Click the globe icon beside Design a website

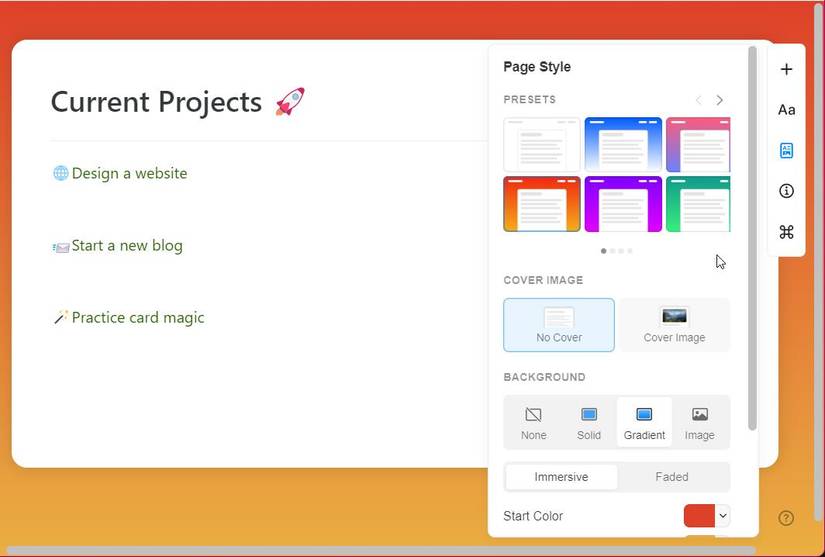coord(61,173)
